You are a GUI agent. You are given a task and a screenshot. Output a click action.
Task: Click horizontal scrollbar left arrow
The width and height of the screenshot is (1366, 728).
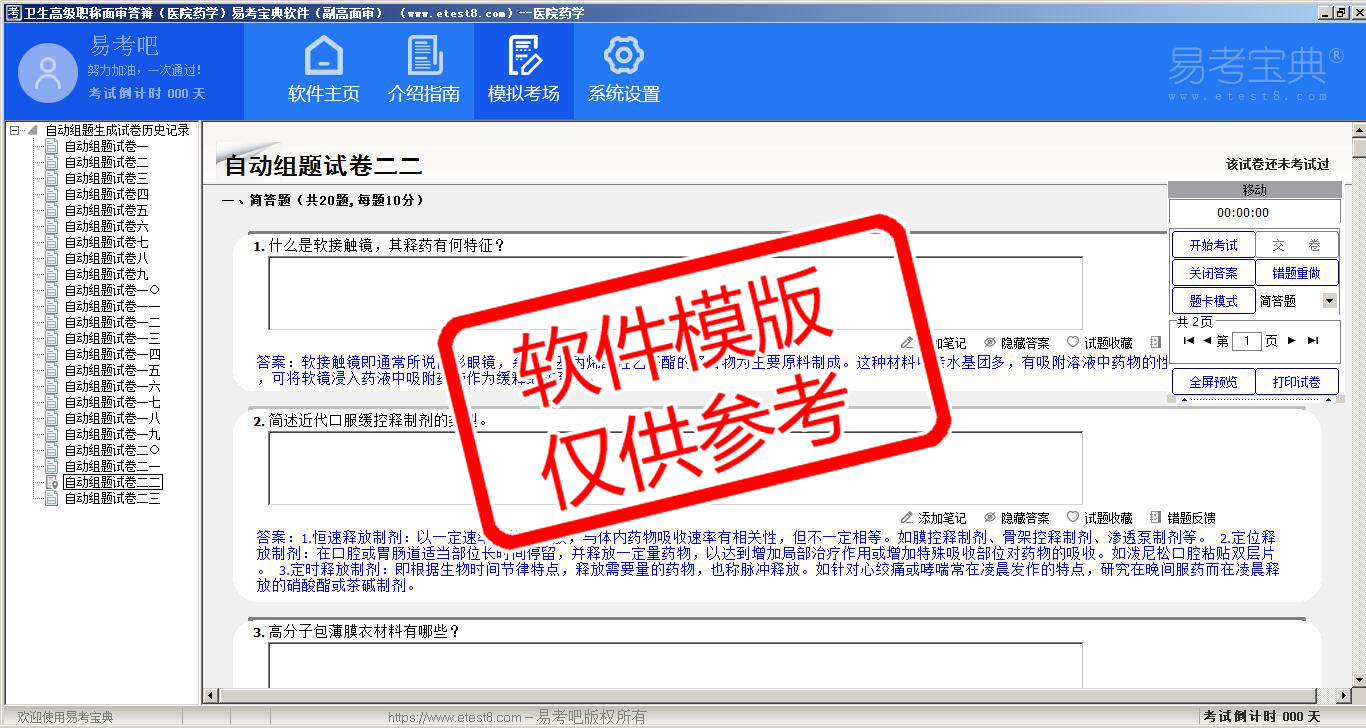pos(209,696)
